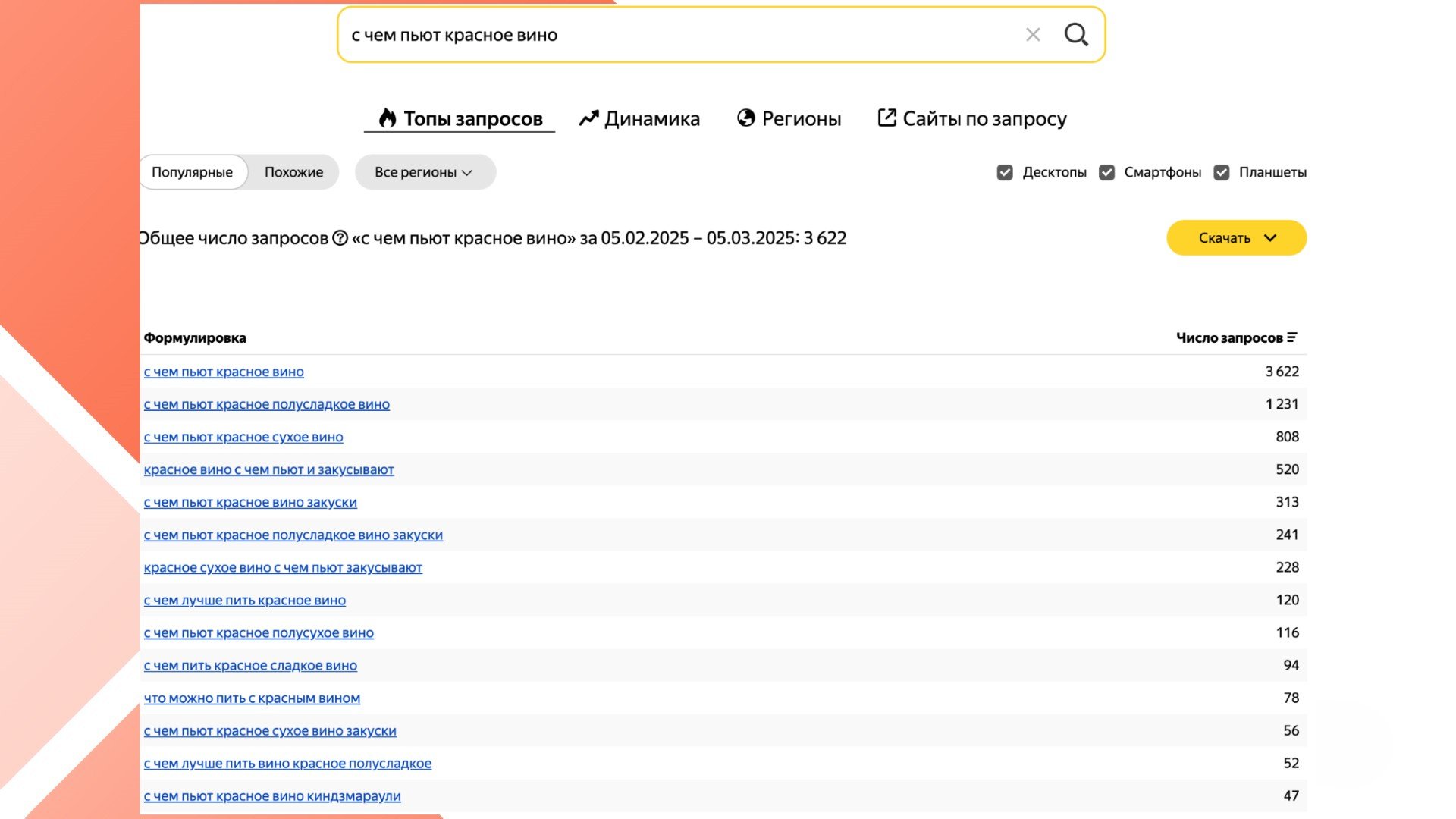Click the trend arrow icon for Динамика
The height and width of the screenshot is (819, 1456).
click(588, 118)
